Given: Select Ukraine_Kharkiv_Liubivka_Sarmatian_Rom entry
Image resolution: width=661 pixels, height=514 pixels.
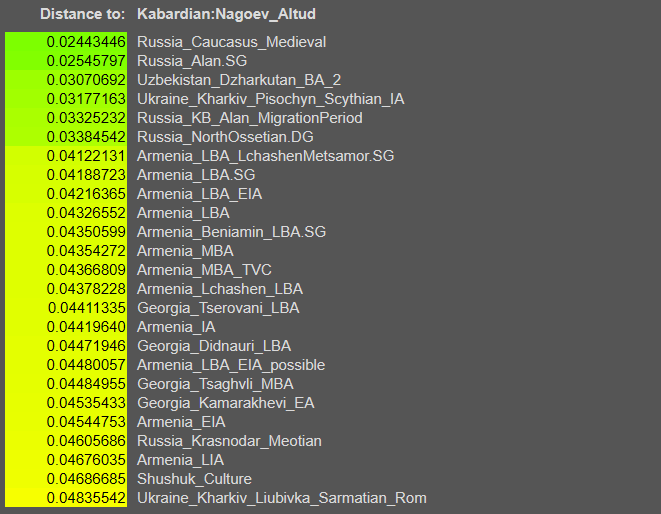Looking at the screenshot, I should click(281, 498).
